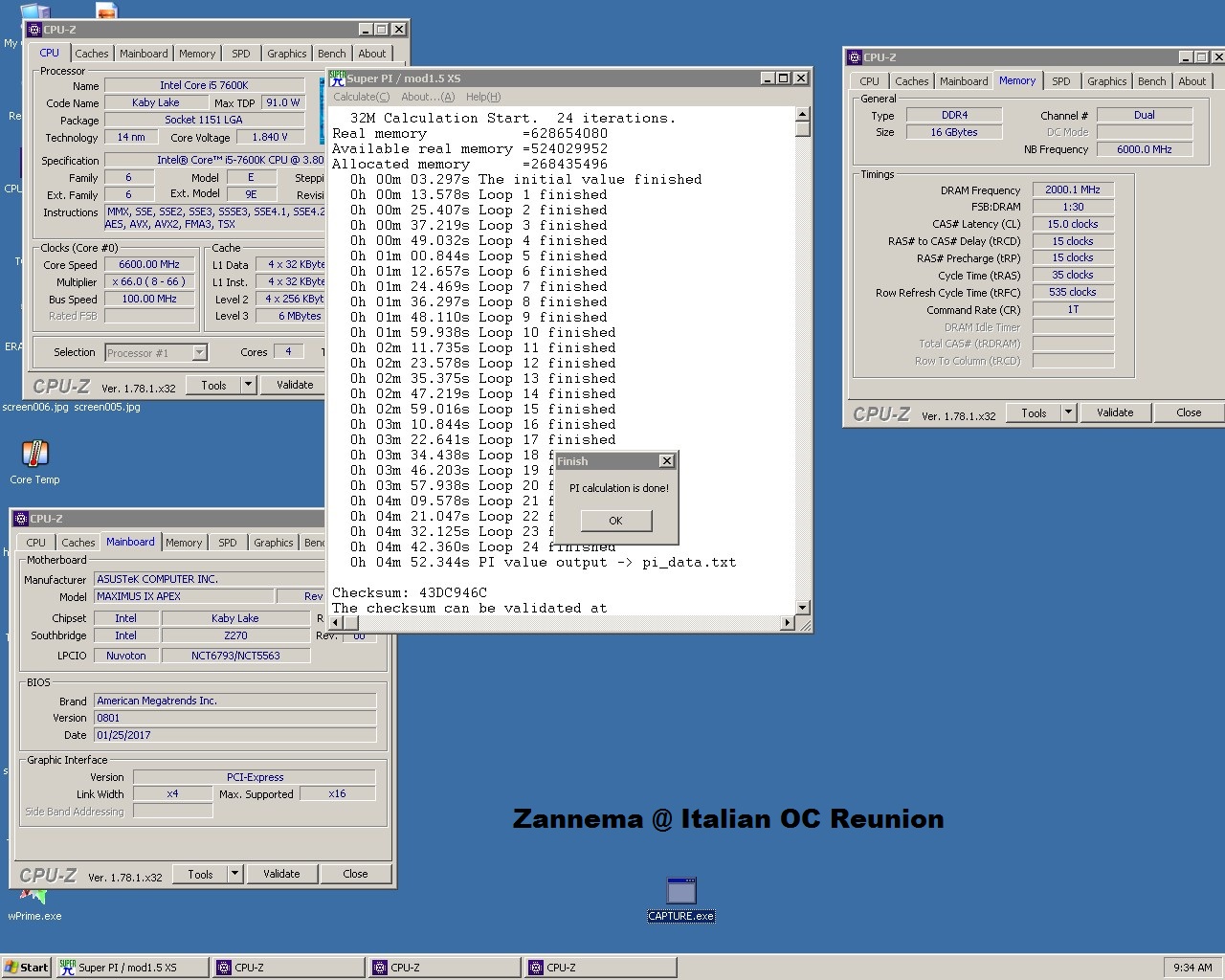This screenshot has height=980, width=1225.
Task: Click the Tools button in the Mainboard CPU-Z window
Action: point(200,874)
